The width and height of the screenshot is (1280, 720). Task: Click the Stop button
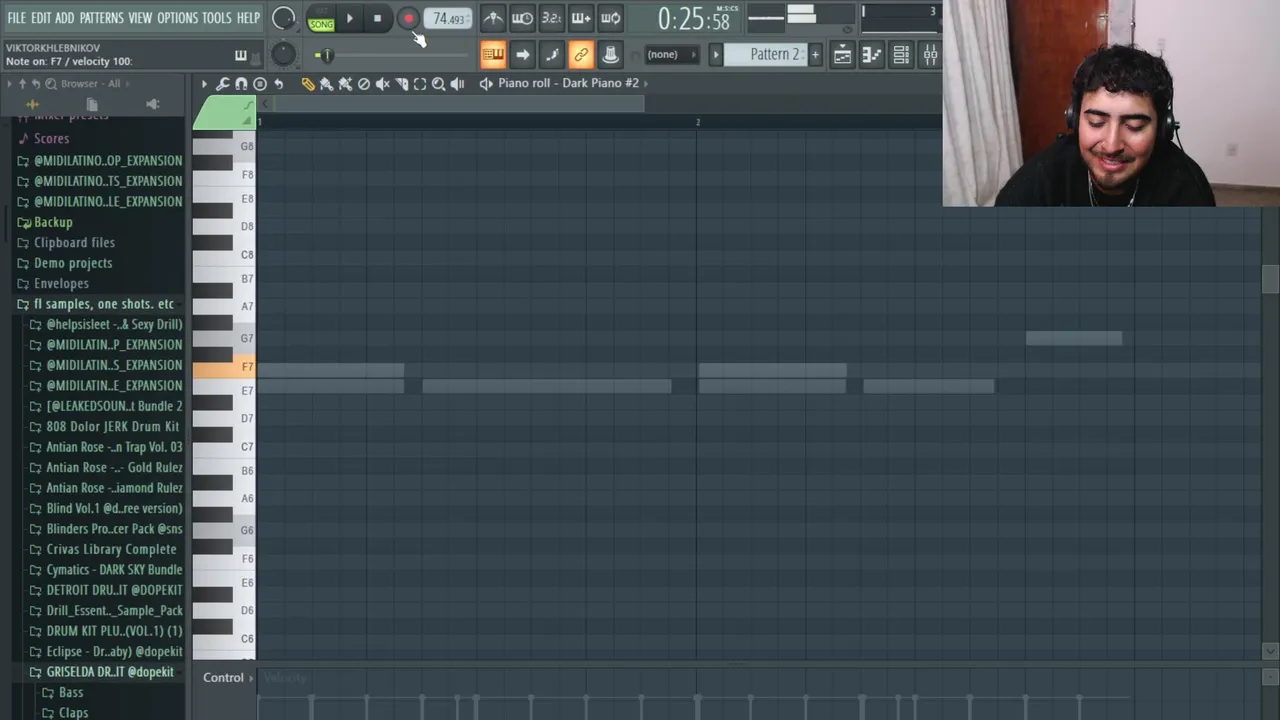point(377,18)
